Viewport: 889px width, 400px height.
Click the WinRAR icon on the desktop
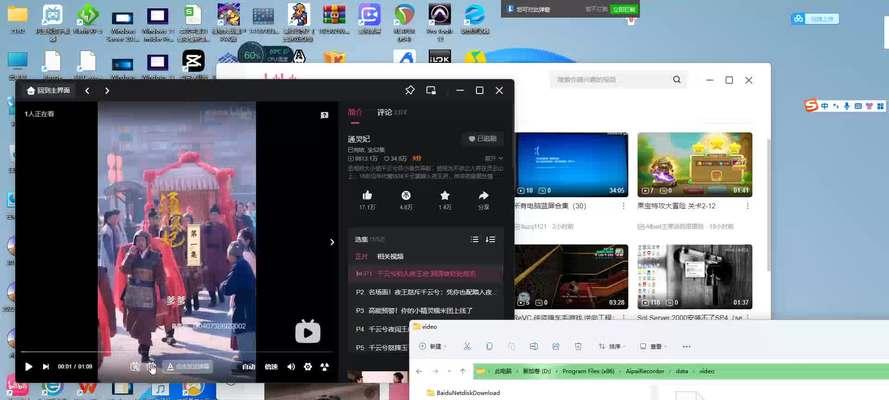coord(334,14)
